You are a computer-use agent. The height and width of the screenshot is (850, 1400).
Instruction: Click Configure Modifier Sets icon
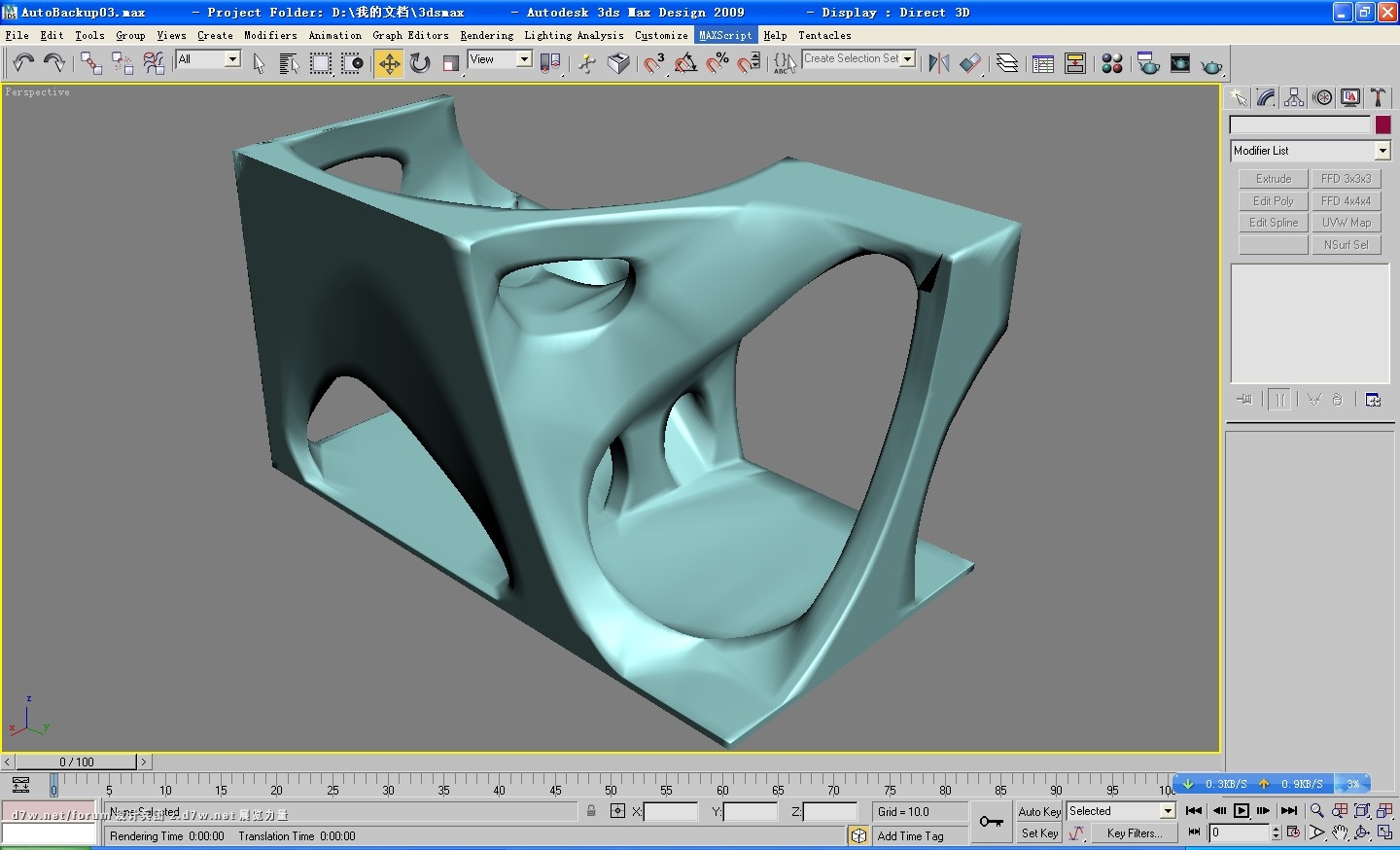click(x=1373, y=400)
